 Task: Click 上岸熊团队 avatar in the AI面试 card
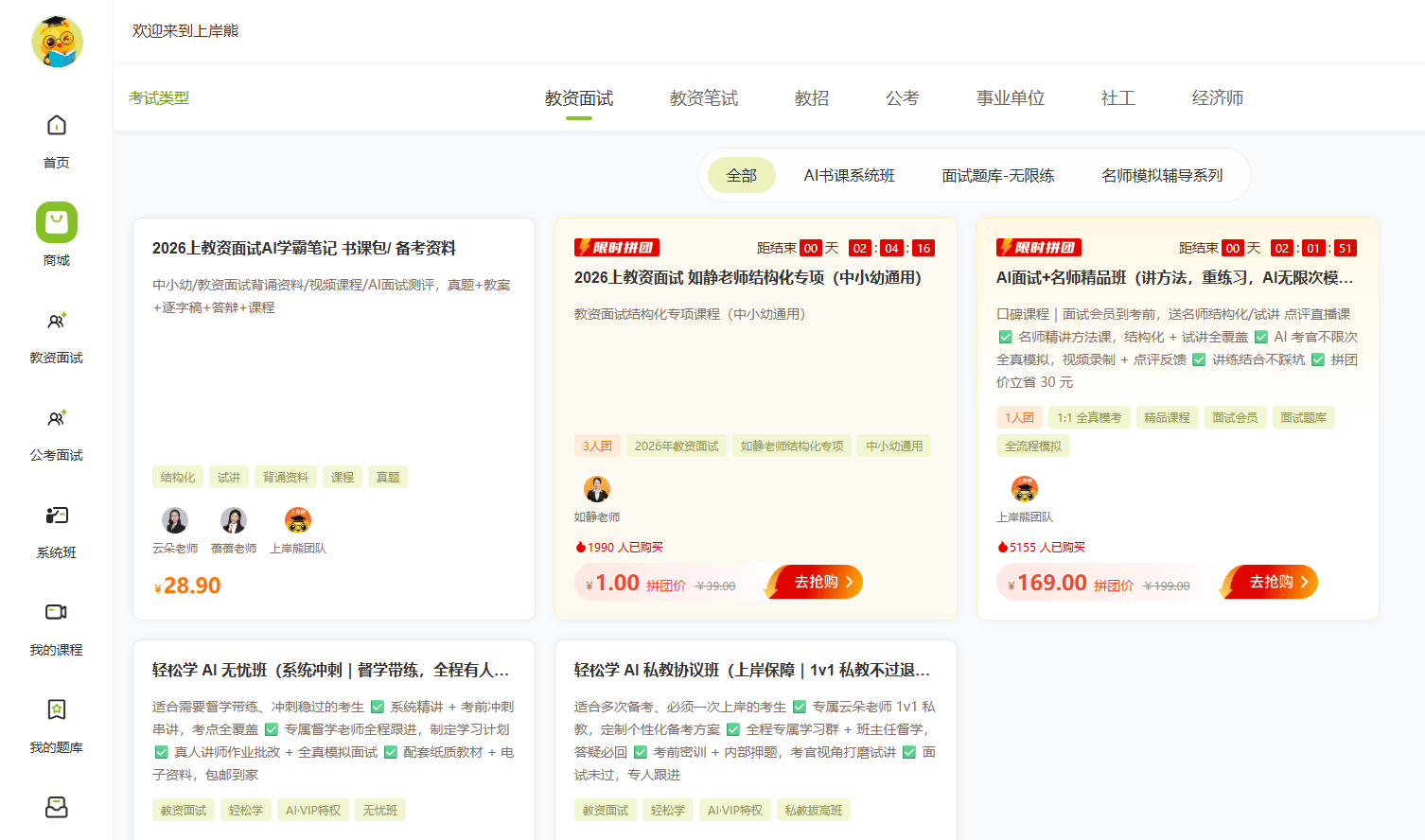[x=1025, y=489]
